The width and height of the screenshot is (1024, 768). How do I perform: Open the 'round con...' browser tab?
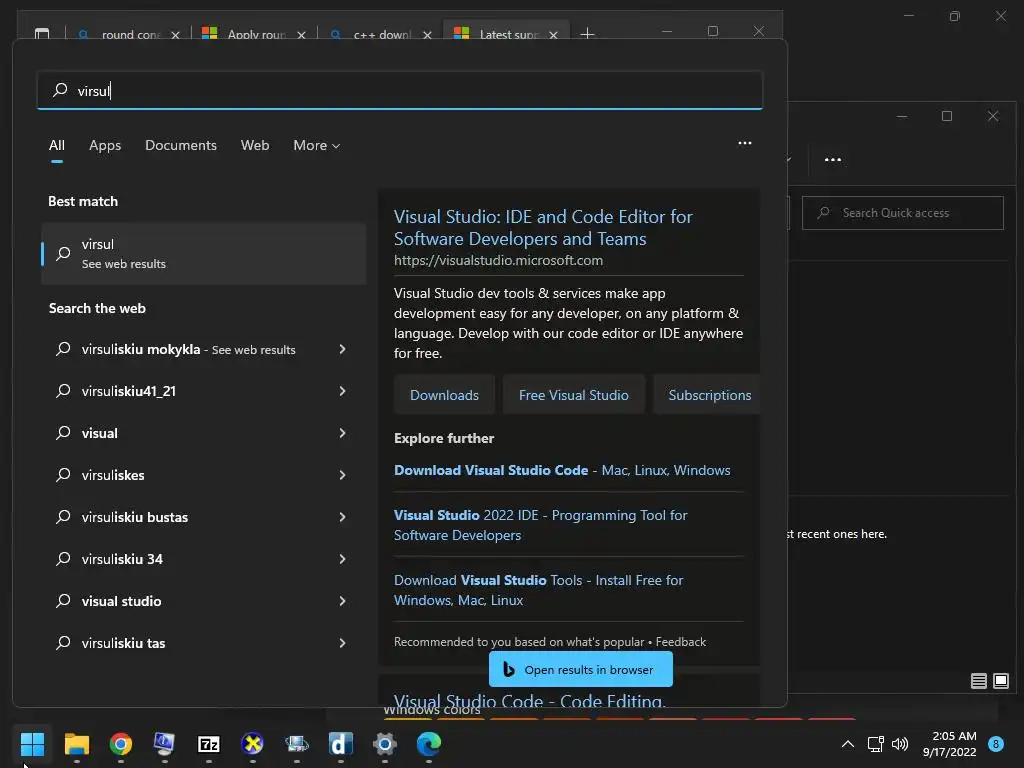coord(128,34)
